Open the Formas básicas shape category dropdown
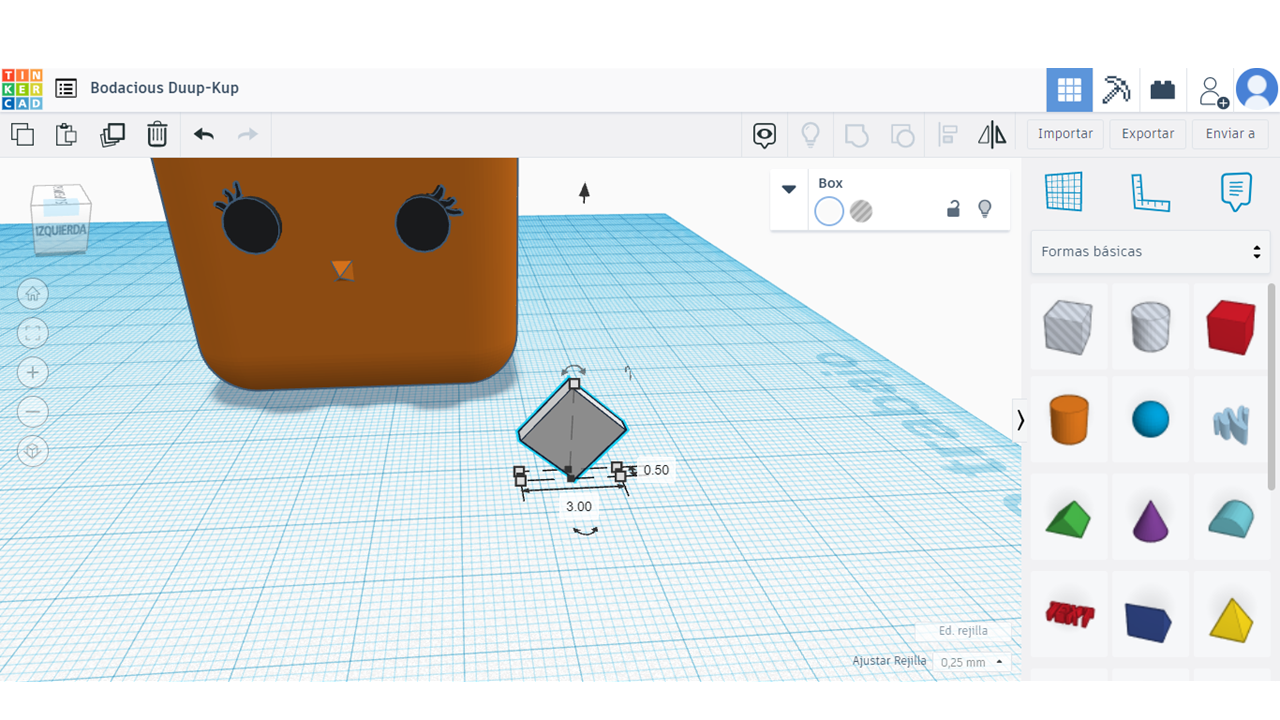Screen dimensions: 1280x720 click(1150, 252)
